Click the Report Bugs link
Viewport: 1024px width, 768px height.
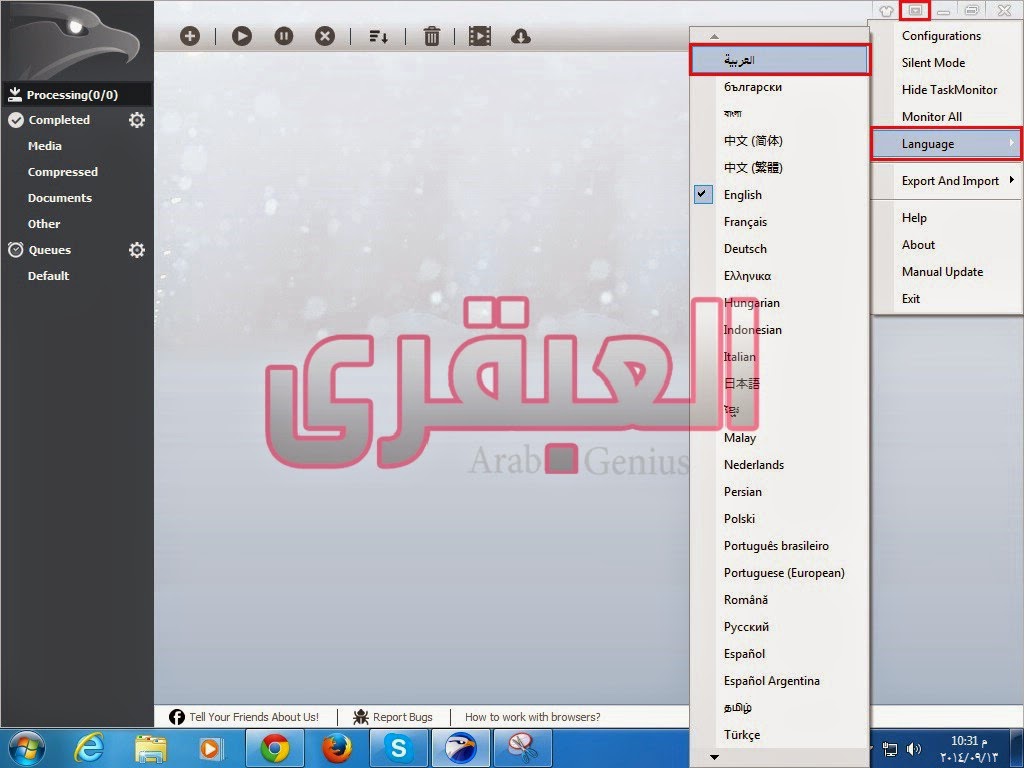click(x=402, y=717)
